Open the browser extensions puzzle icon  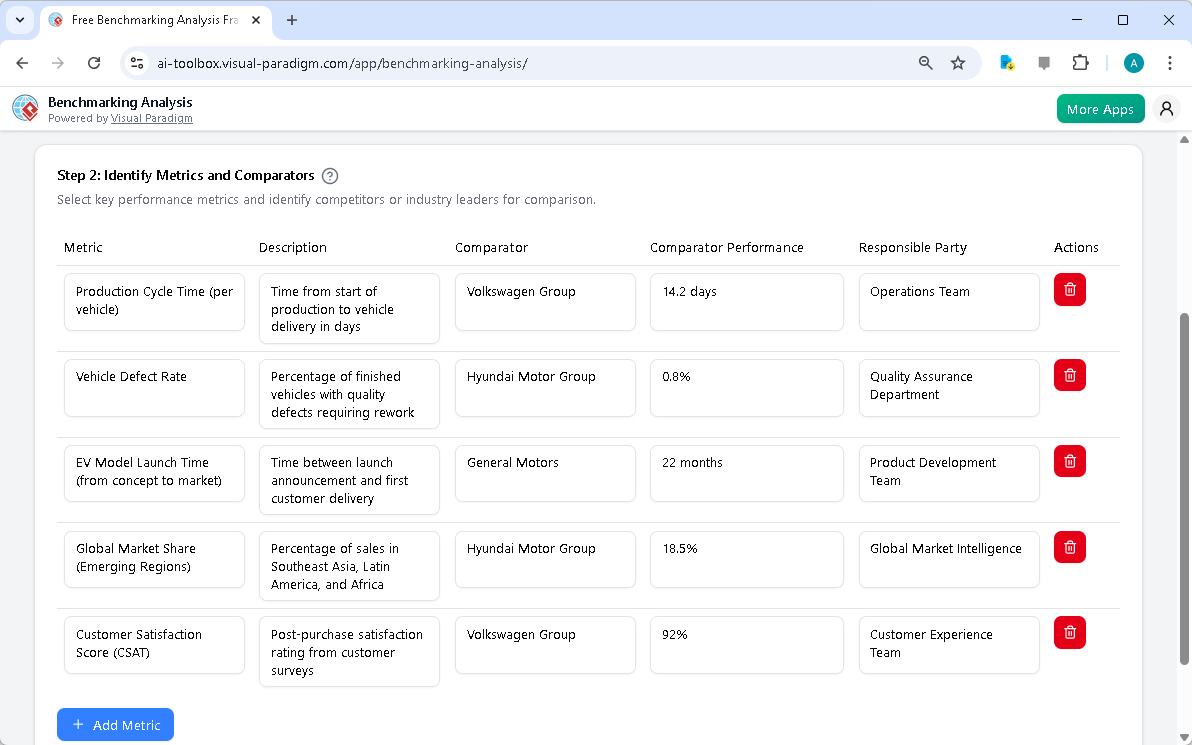pyautogui.click(x=1081, y=62)
